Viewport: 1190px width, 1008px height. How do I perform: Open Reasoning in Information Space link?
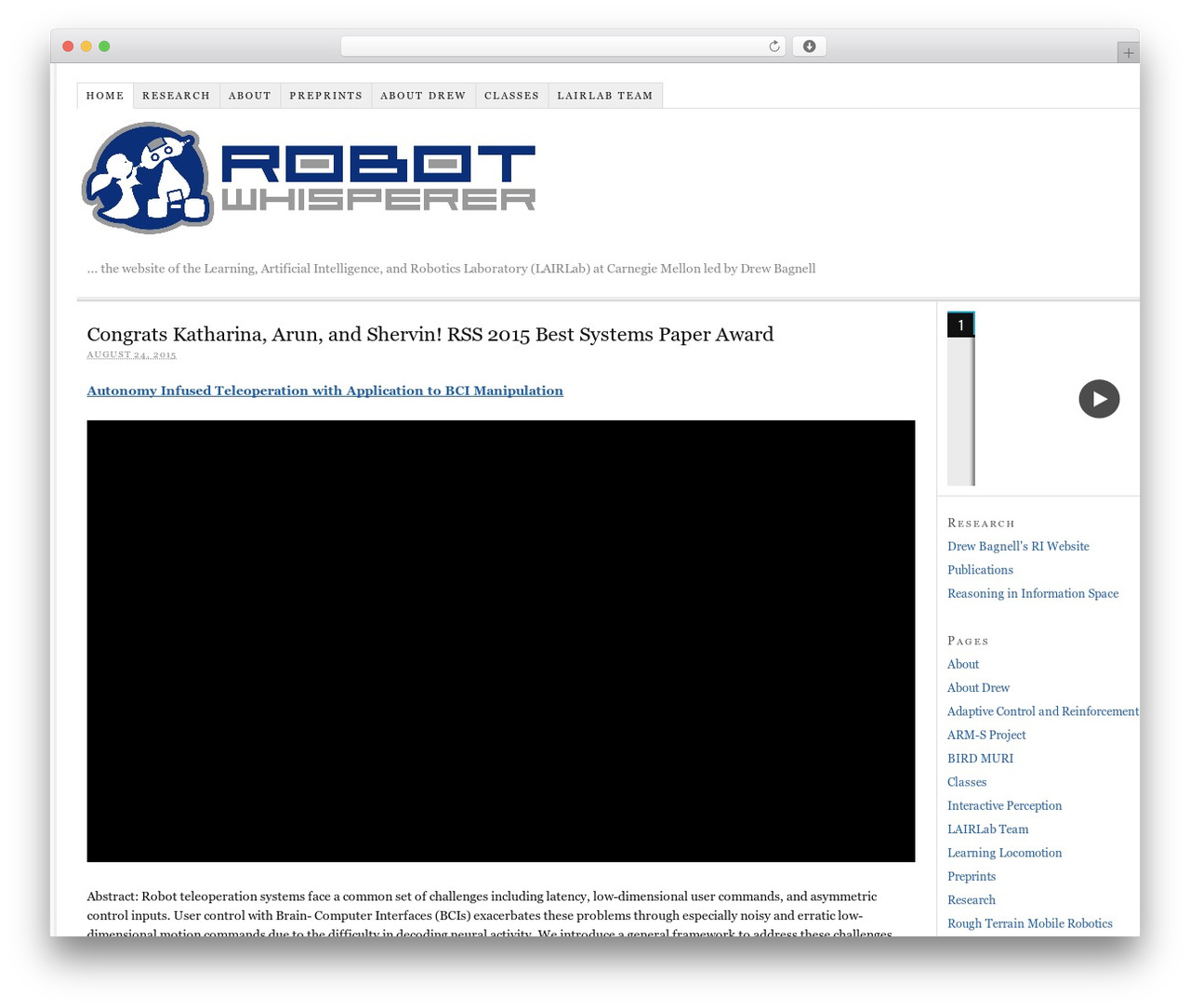tap(1033, 593)
